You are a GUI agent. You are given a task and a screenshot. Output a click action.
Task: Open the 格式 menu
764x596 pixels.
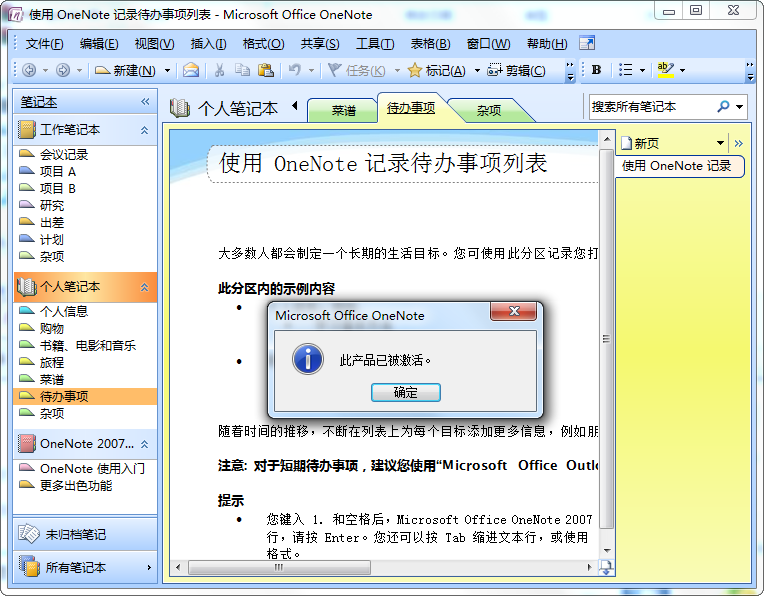(264, 44)
